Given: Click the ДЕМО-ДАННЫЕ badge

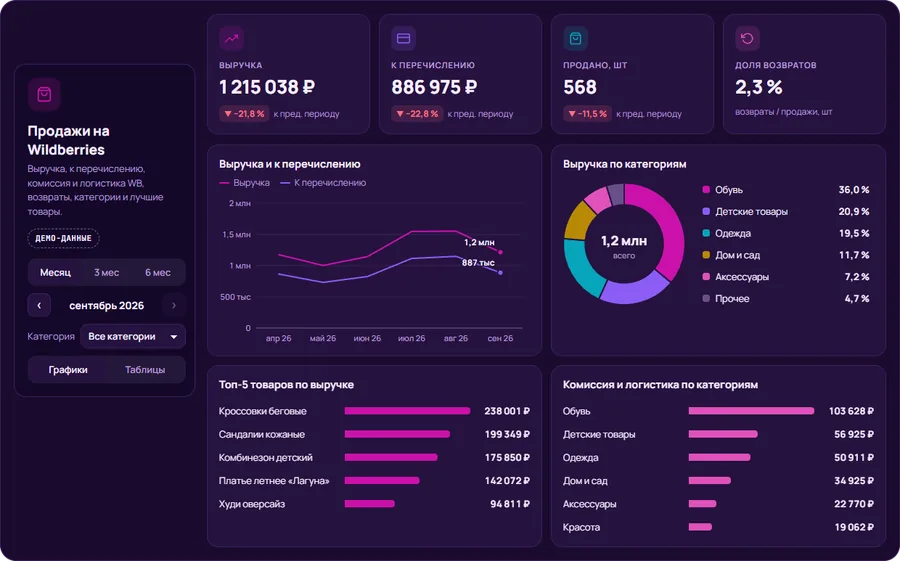Looking at the screenshot, I should 63,238.
